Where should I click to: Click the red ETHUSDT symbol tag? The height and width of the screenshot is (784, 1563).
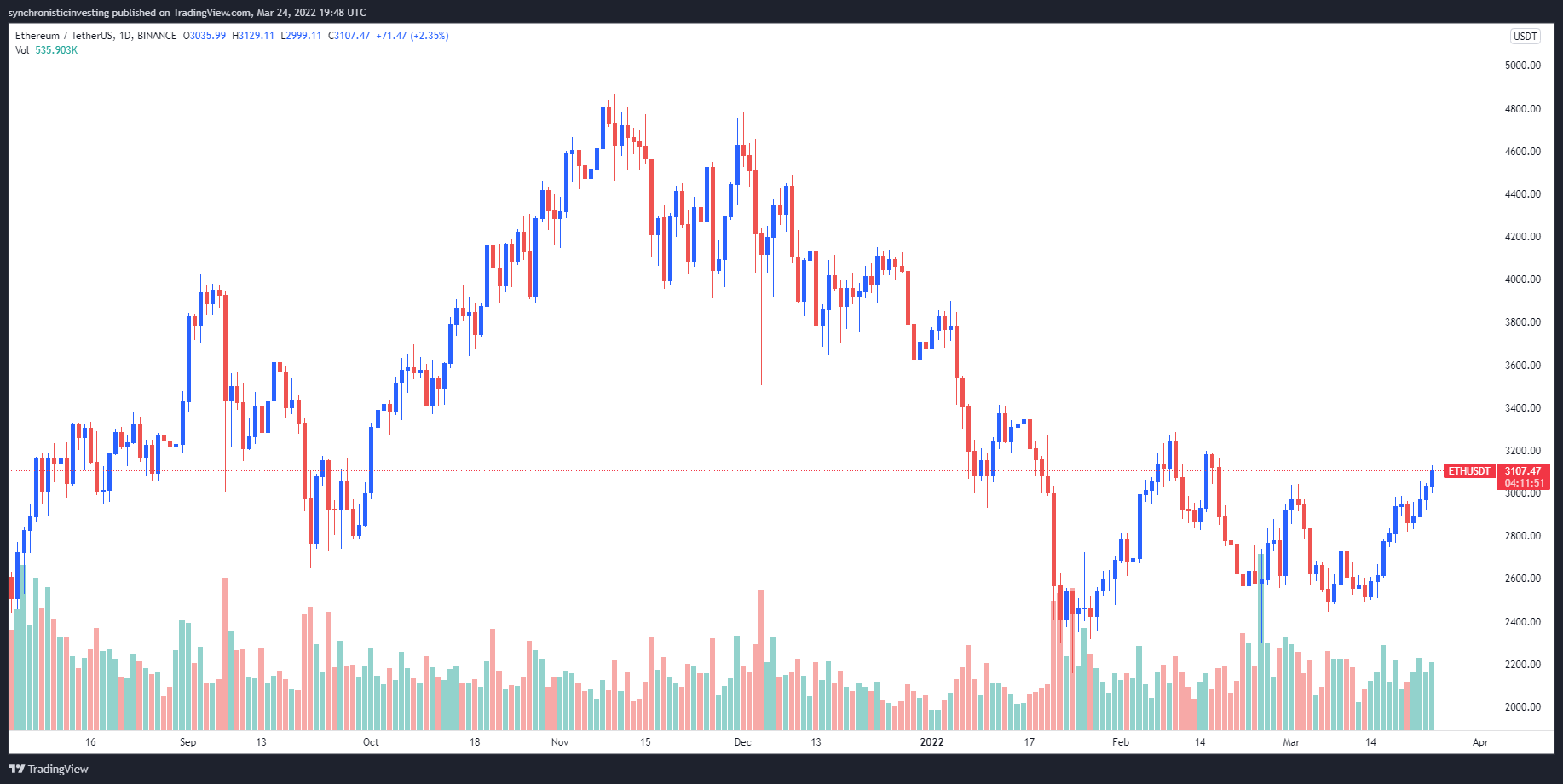click(x=1469, y=471)
